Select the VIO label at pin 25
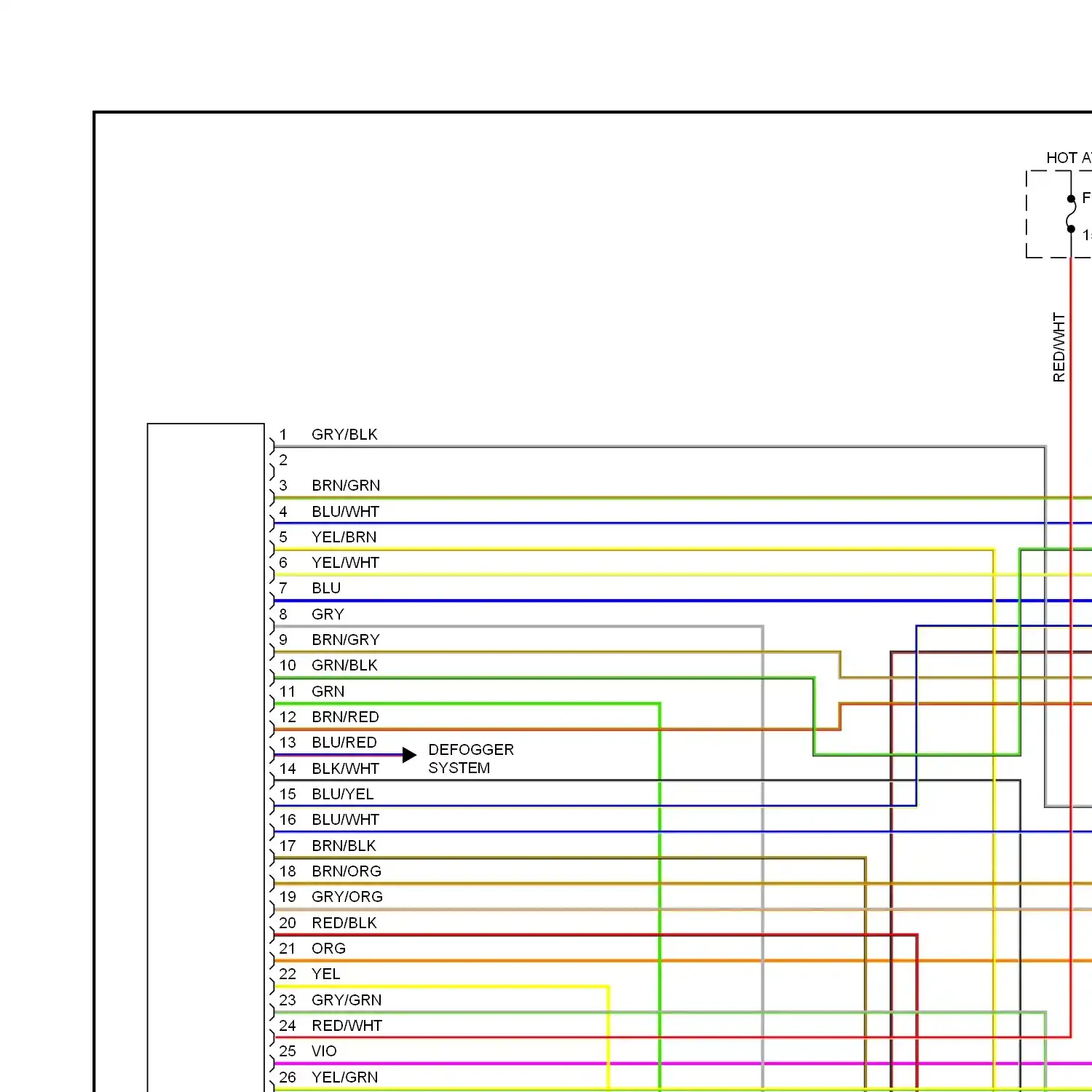The image size is (1092, 1092). [324, 1051]
